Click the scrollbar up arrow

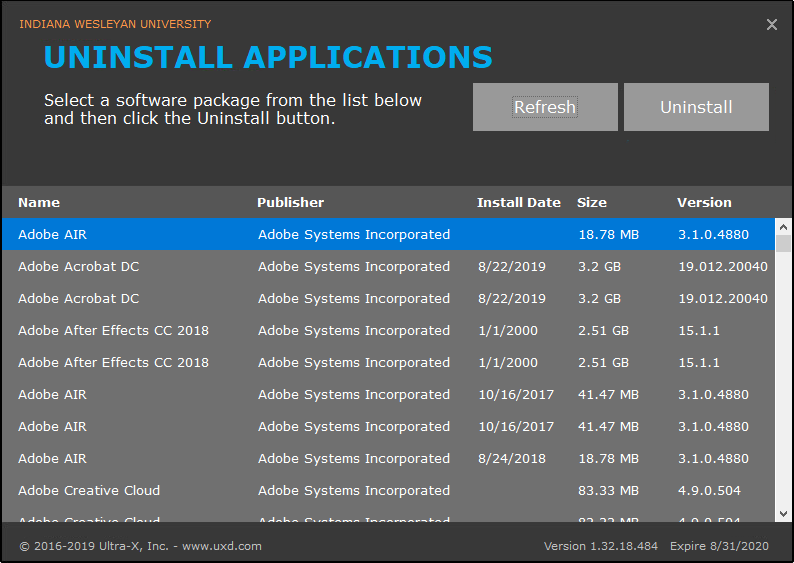(784, 227)
